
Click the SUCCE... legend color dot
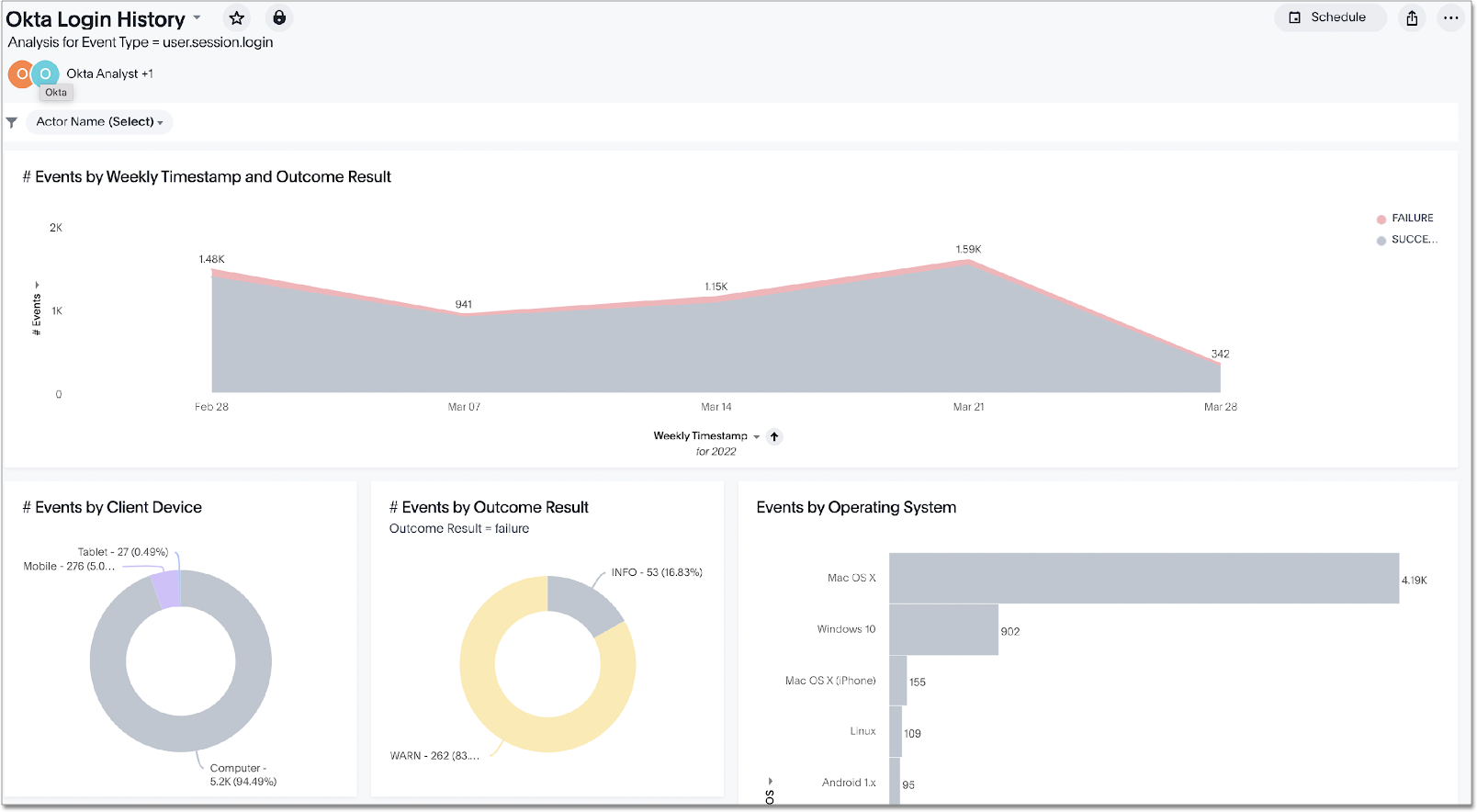coord(1381,241)
